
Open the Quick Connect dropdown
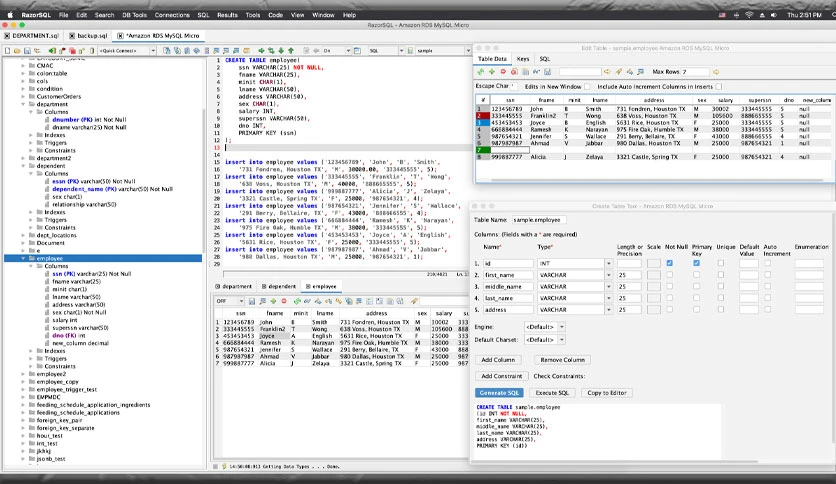[153, 51]
